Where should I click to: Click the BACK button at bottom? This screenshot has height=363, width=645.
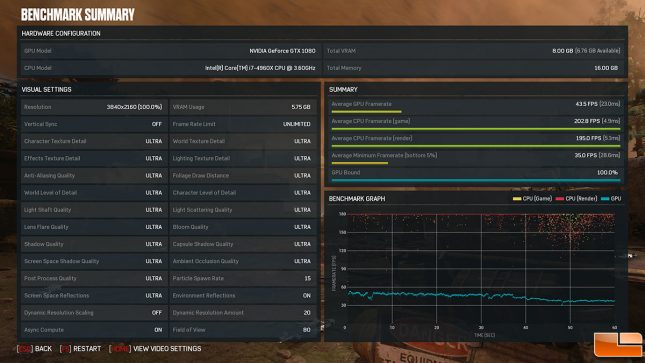tap(35, 349)
